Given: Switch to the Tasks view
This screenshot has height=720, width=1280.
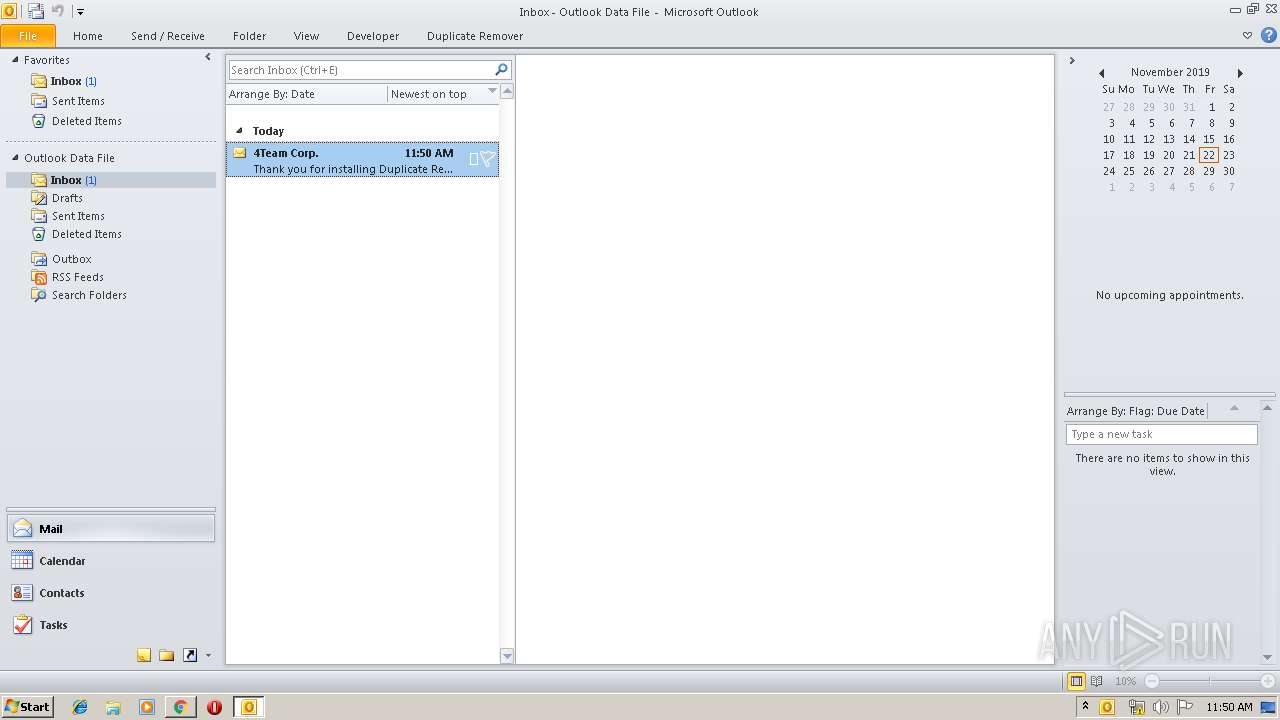Looking at the screenshot, I should pos(111,625).
